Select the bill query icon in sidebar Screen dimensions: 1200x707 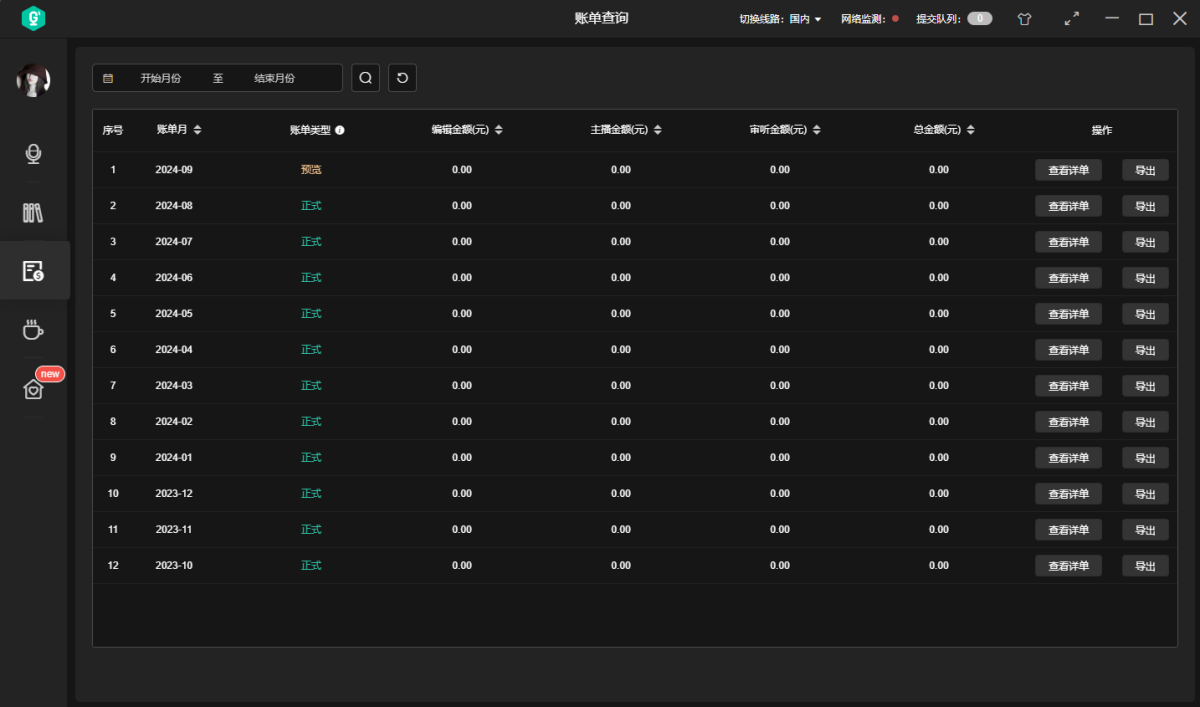[33, 270]
